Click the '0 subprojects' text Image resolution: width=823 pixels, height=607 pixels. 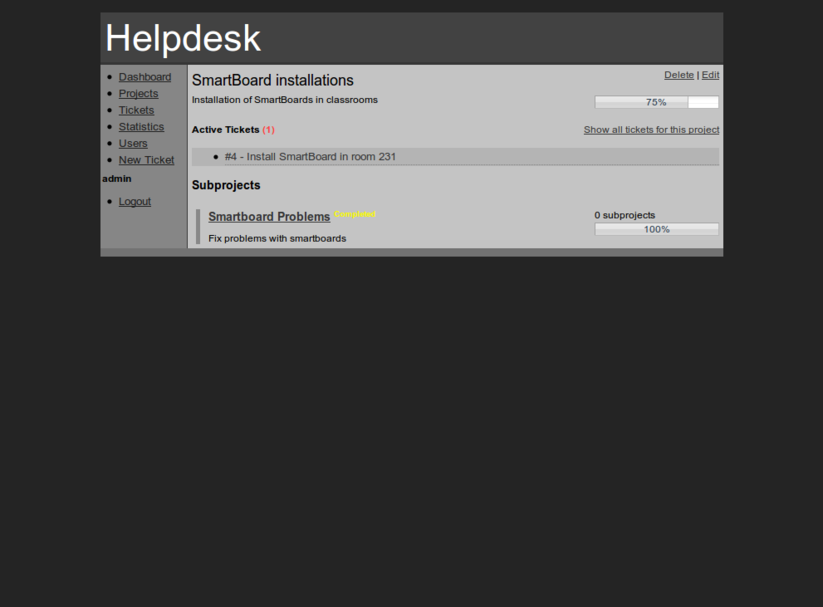pos(625,215)
